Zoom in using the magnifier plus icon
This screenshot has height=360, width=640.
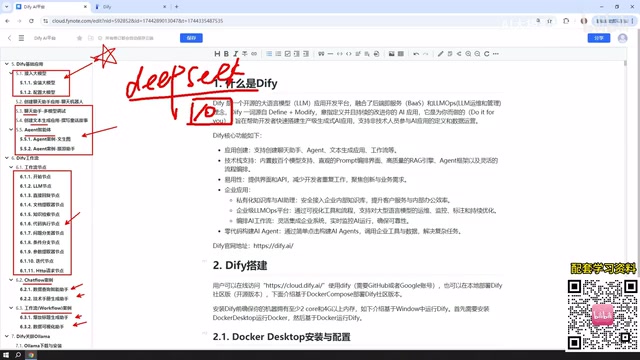tap(468, 54)
